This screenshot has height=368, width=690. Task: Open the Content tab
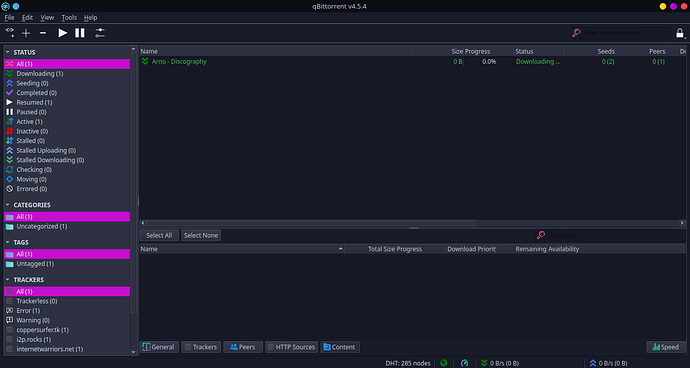coord(340,347)
